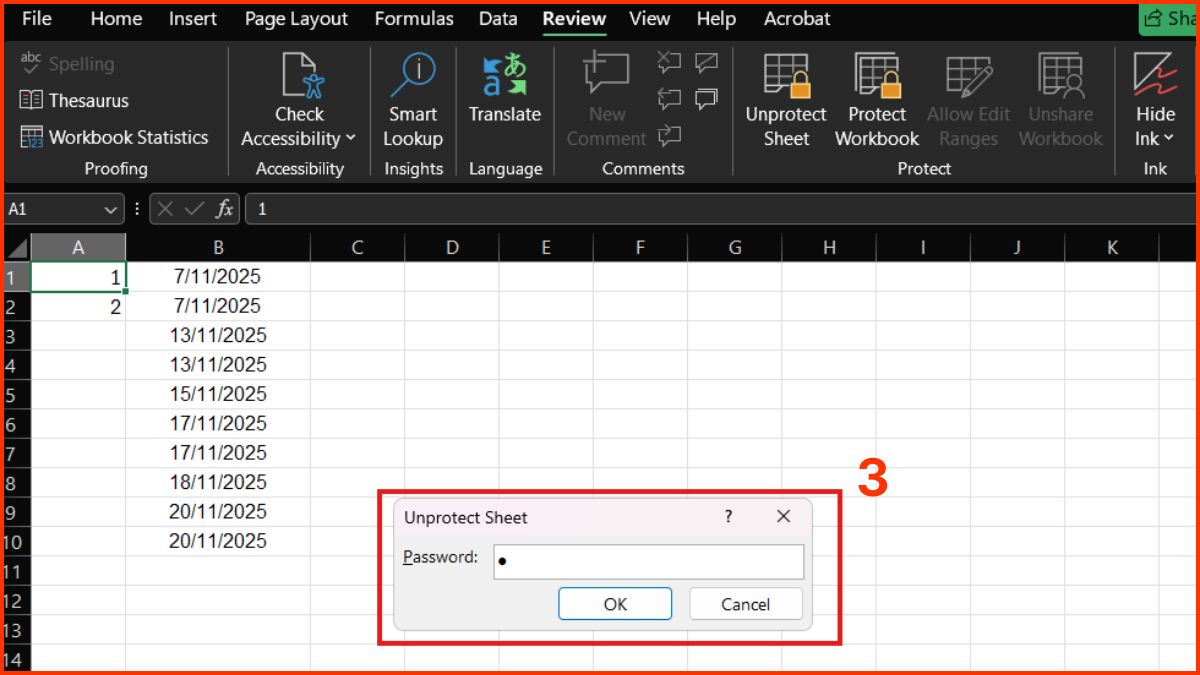Click inside the Password input field

pos(648,561)
